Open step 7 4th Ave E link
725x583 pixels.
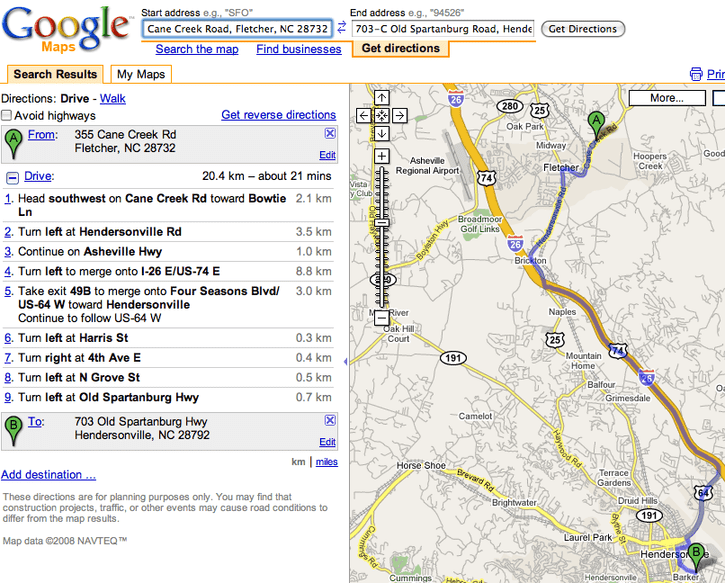point(8,358)
